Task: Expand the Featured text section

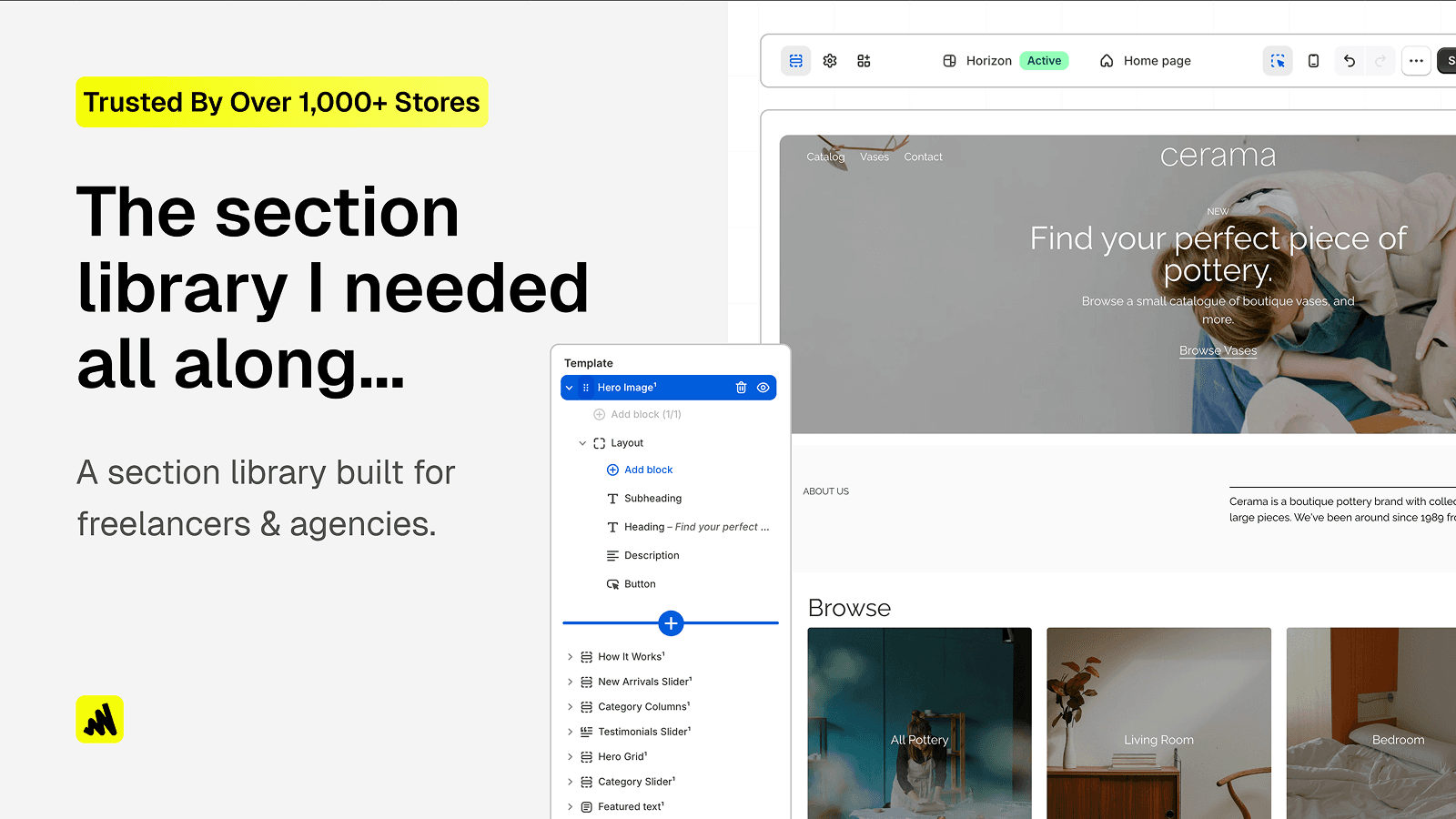Action: tap(571, 807)
